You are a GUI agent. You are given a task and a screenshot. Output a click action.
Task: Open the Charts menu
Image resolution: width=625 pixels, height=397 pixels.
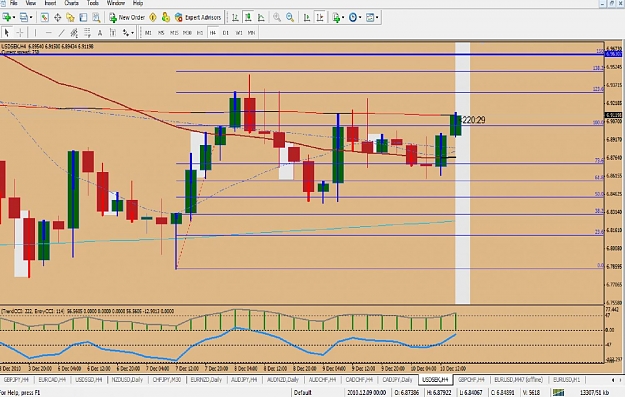(72, 3)
